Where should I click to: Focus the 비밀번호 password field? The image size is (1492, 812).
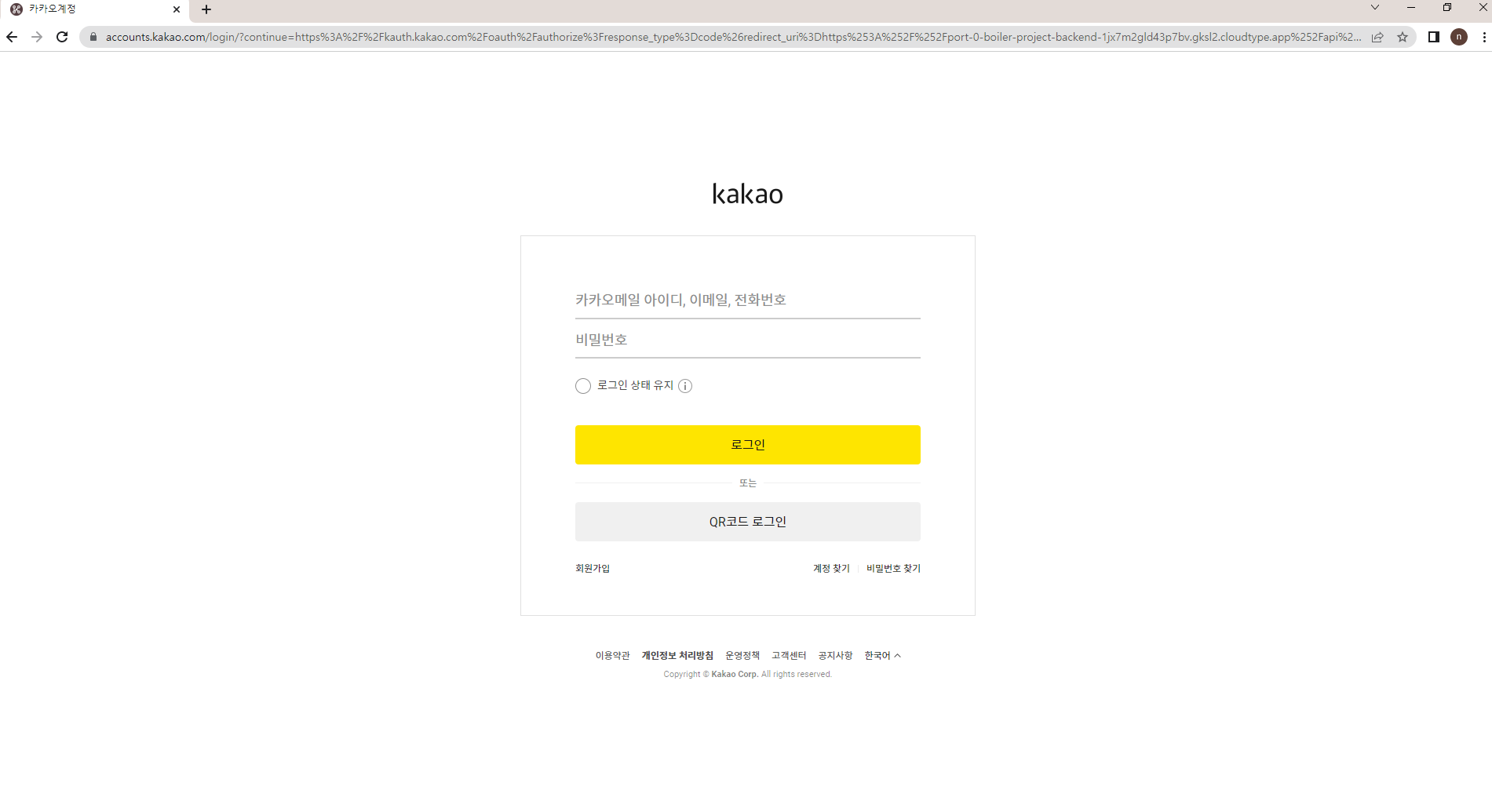tap(748, 340)
